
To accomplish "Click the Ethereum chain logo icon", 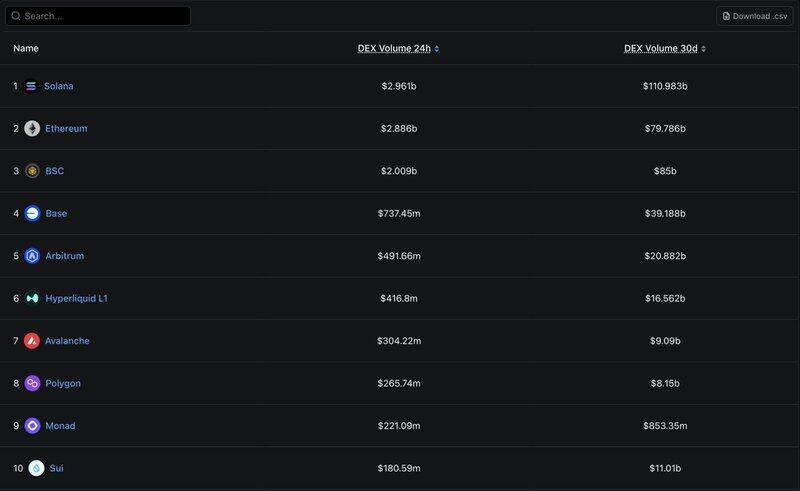I will [32, 129].
